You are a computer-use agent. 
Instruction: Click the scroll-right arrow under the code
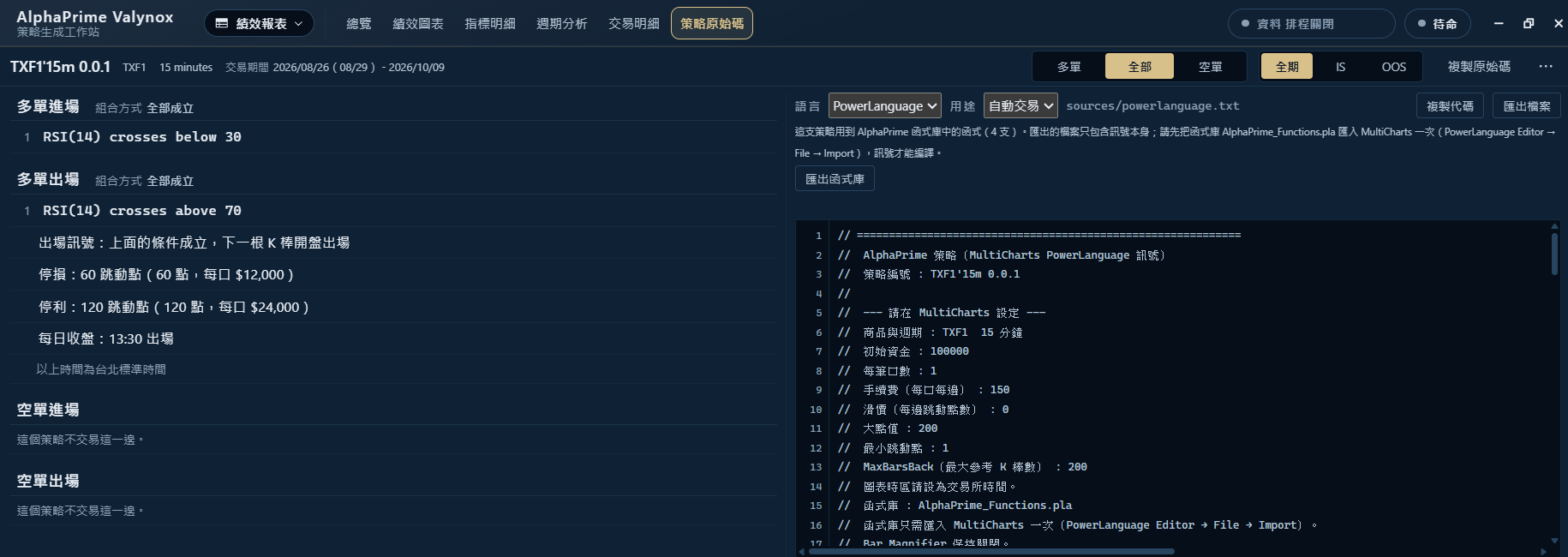tap(1544, 551)
